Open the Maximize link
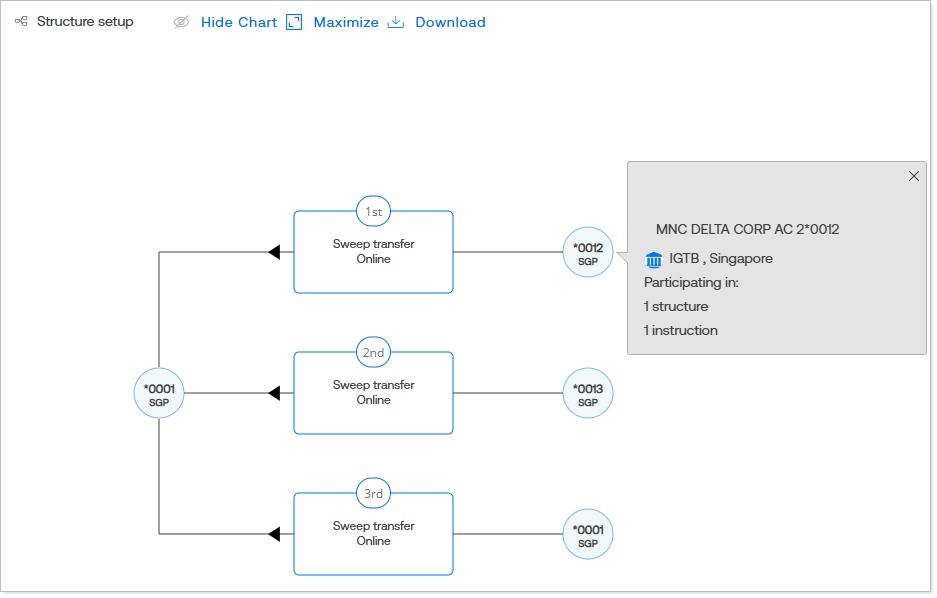The image size is (937, 598). [x=346, y=22]
